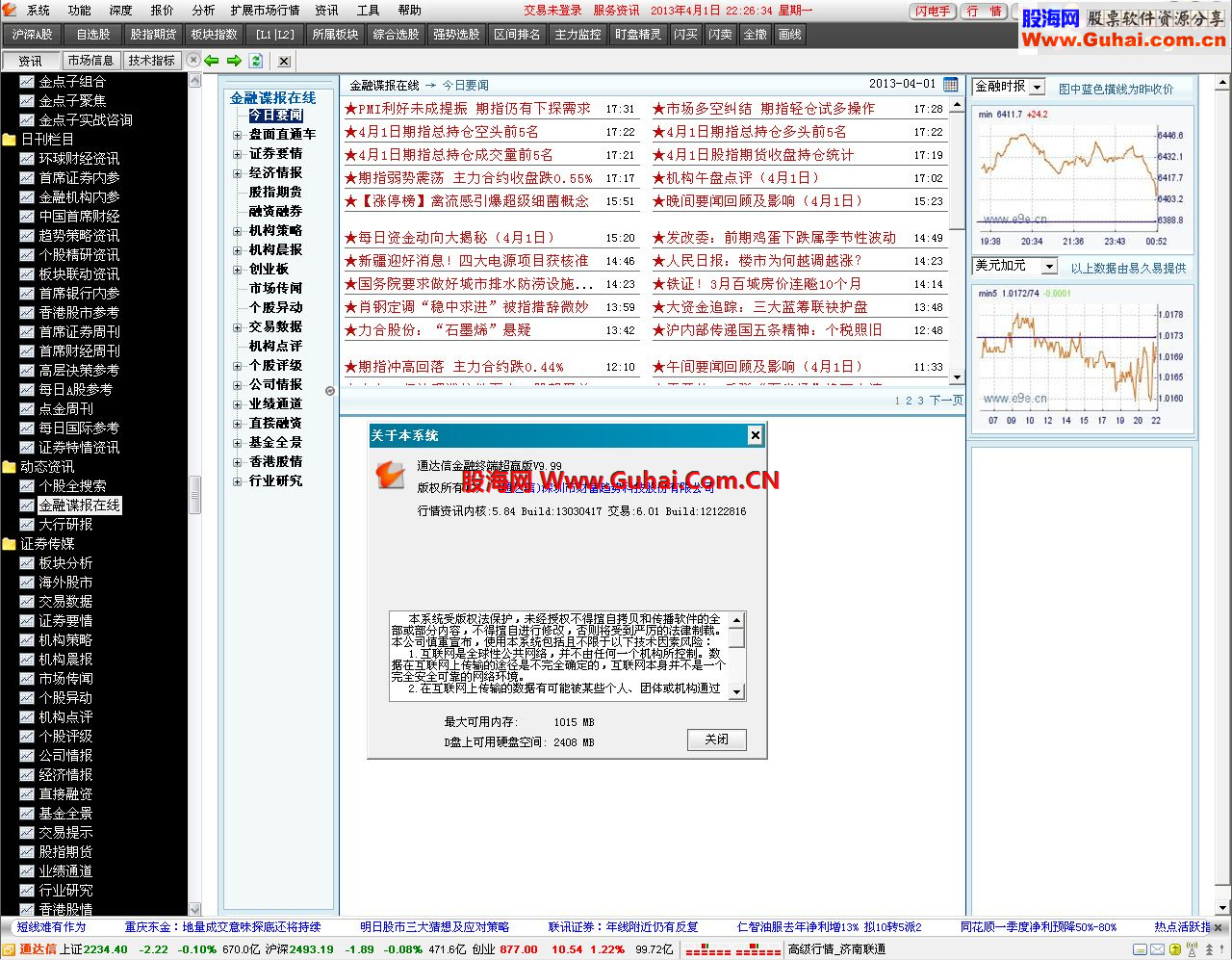The height and width of the screenshot is (960, 1232).
Task: Click the yellow round icon in the status bar
Action: pos(1174,949)
